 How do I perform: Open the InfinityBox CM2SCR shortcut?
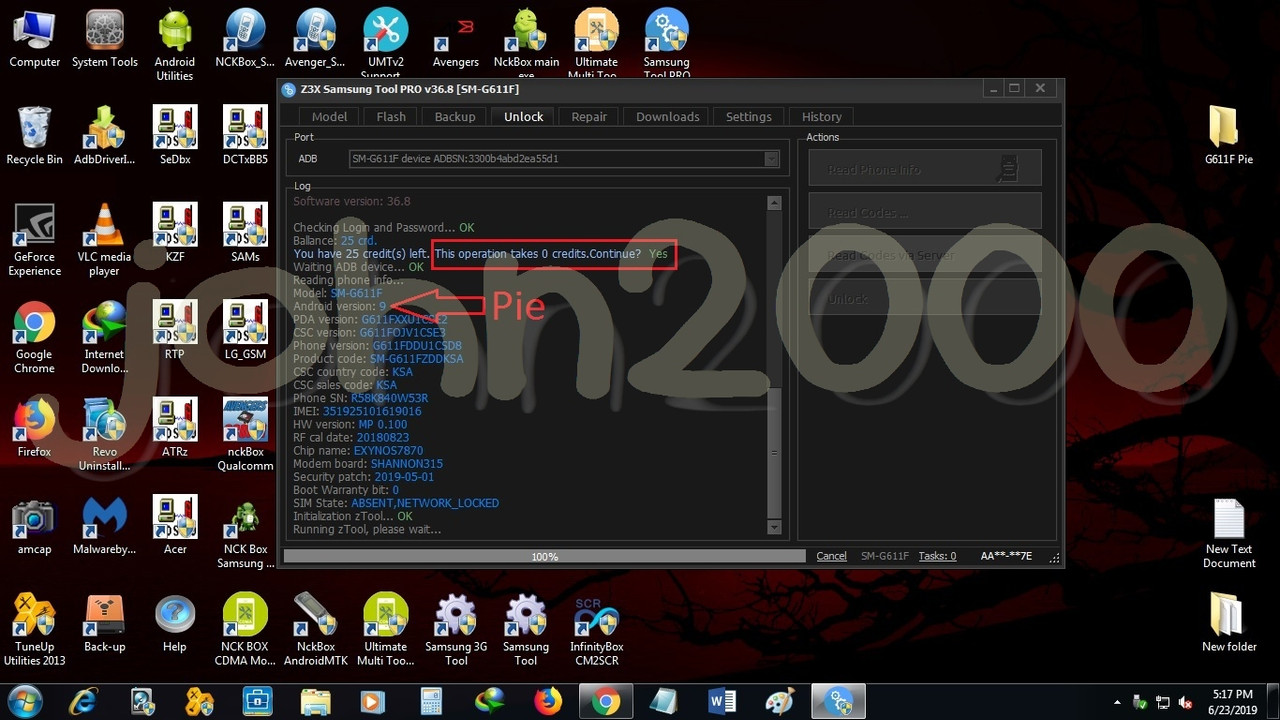click(x=596, y=630)
